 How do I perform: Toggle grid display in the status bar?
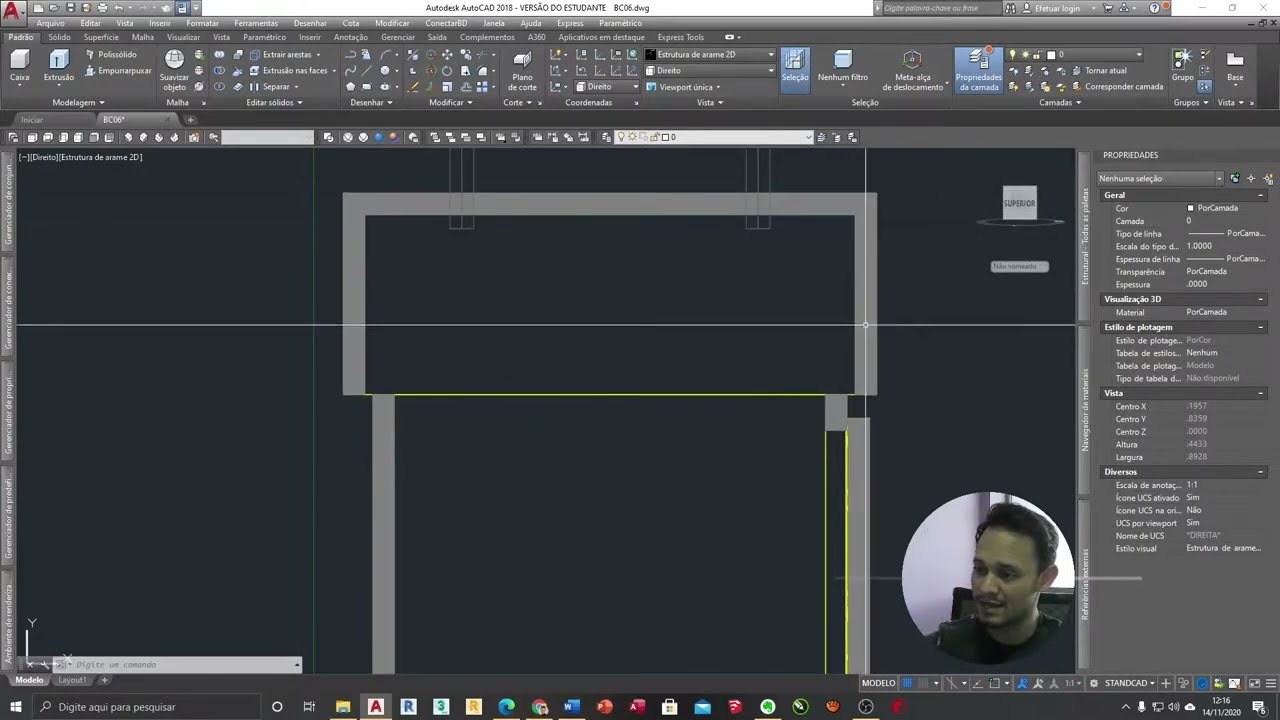click(x=907, y=683)
